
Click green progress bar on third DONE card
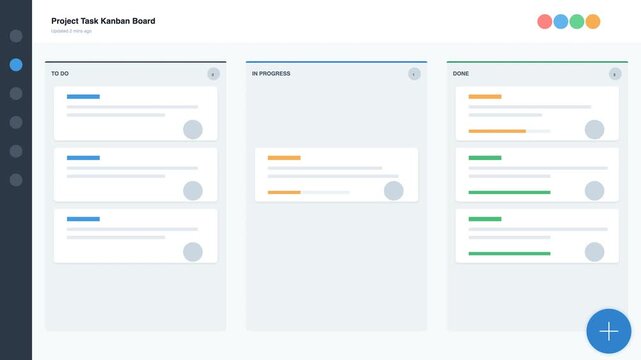point(509,253)
